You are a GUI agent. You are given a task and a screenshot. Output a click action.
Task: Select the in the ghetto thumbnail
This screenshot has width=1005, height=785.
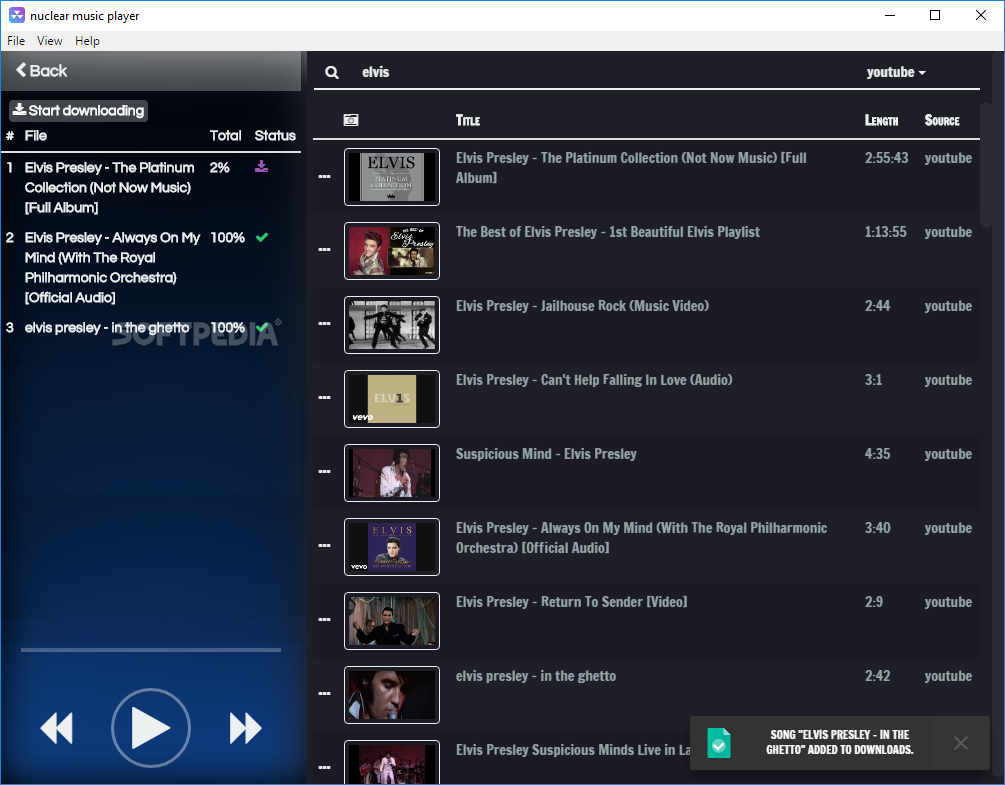pyautogui.click(x=392, y=695)
